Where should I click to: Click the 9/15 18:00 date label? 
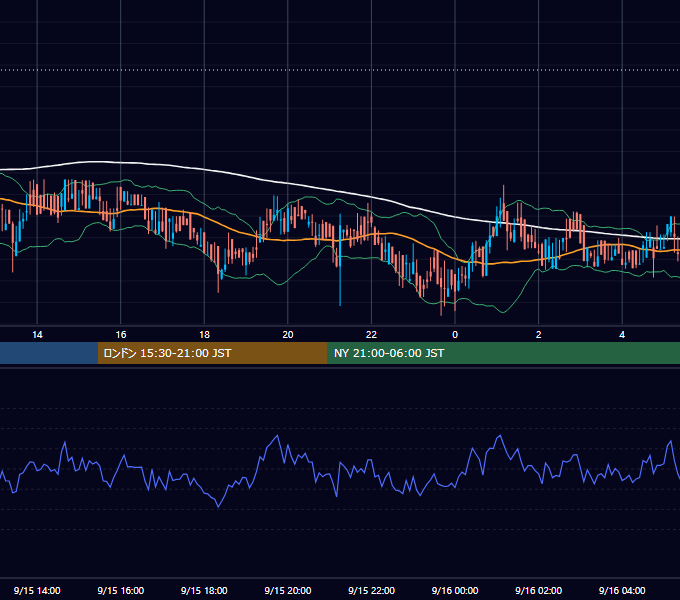(204, 590)
